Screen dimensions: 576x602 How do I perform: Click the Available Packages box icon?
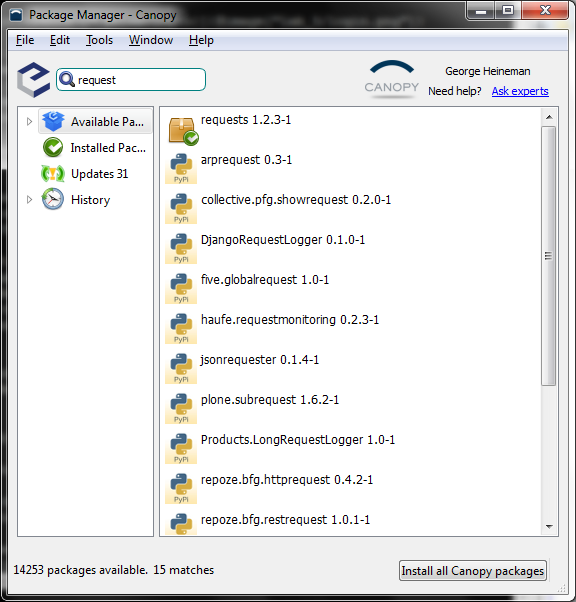coord(53,121)
